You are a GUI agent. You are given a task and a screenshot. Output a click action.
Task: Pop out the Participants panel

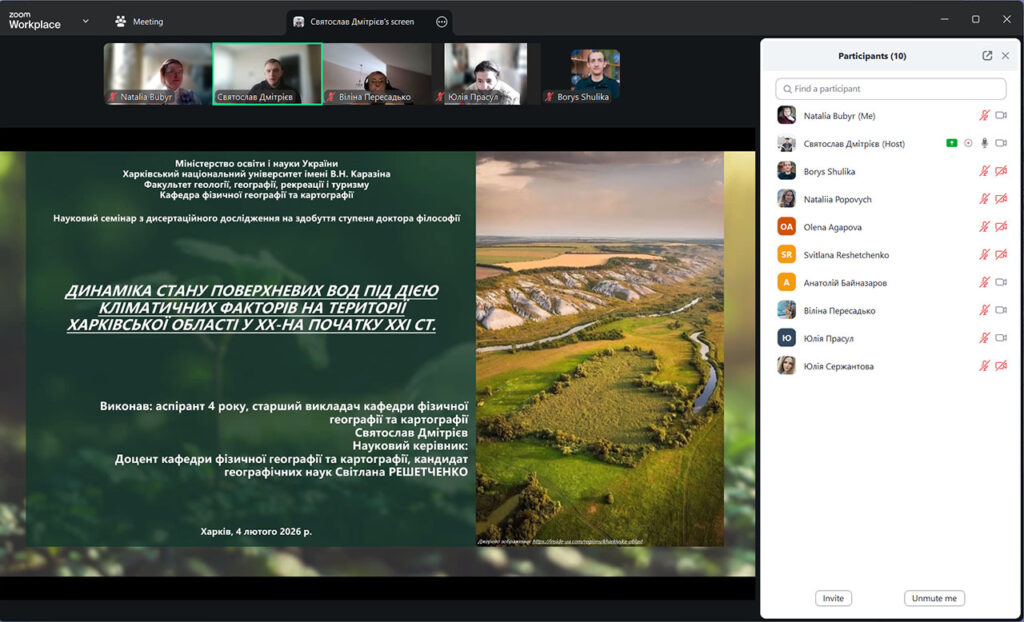pyautogui.click(x=987, y=56)
